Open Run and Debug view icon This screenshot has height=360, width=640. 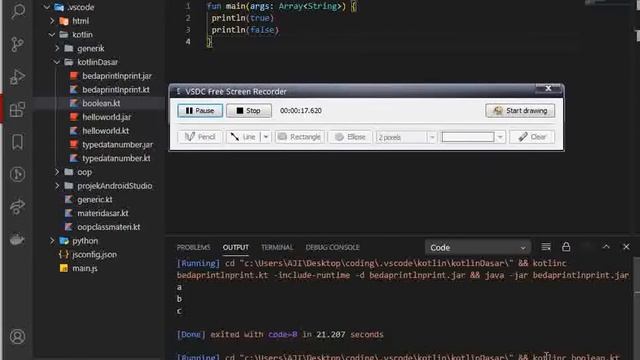[18, 77]
